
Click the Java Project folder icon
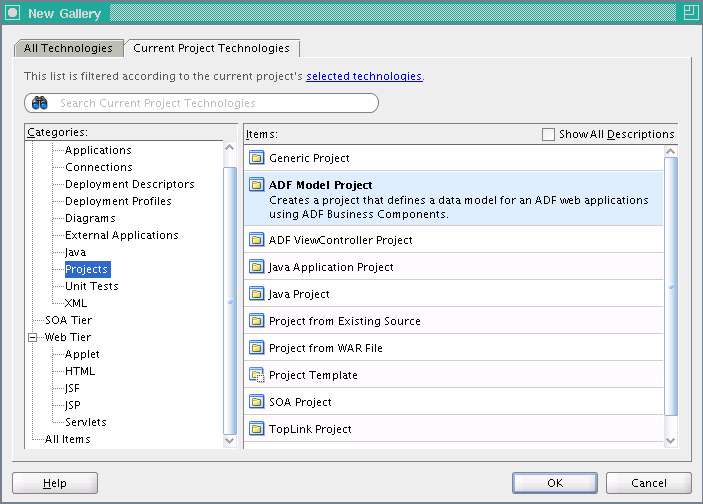point(256,294)
